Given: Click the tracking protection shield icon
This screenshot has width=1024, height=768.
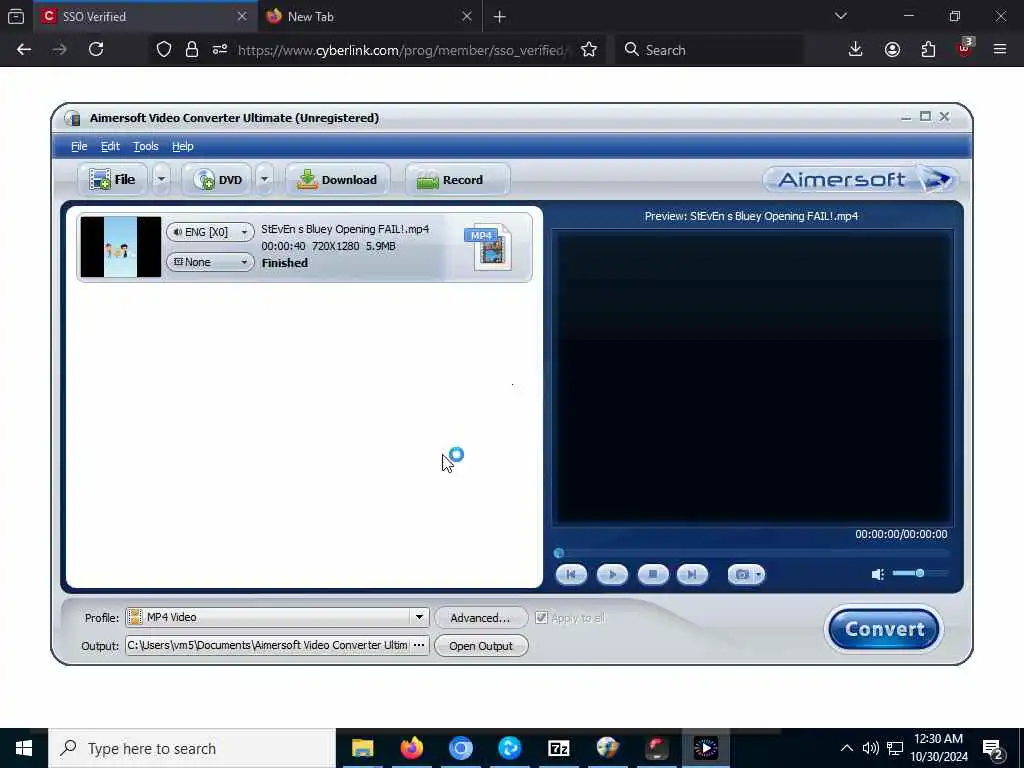Looking at the screenshot, I should point(164,50).
